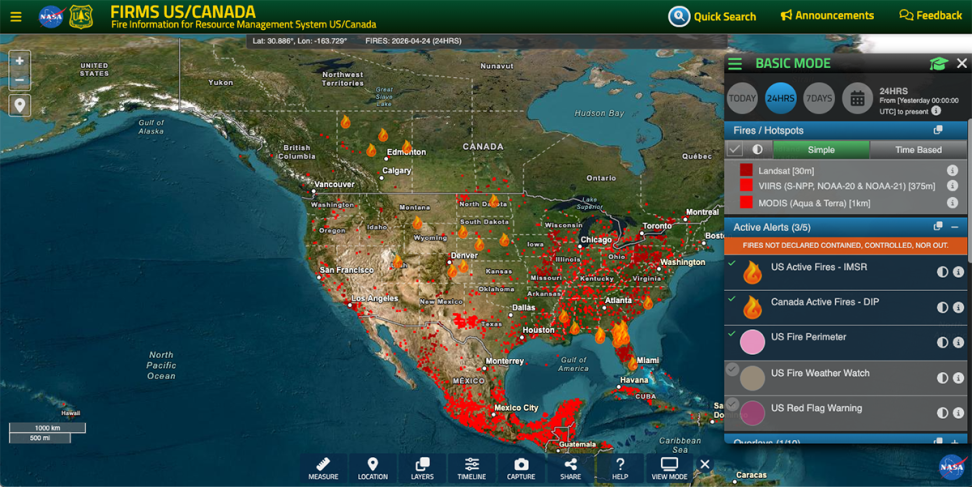Open the main hamburger menu at top-left
Screen dimensions: 972x487
point(15,17)
